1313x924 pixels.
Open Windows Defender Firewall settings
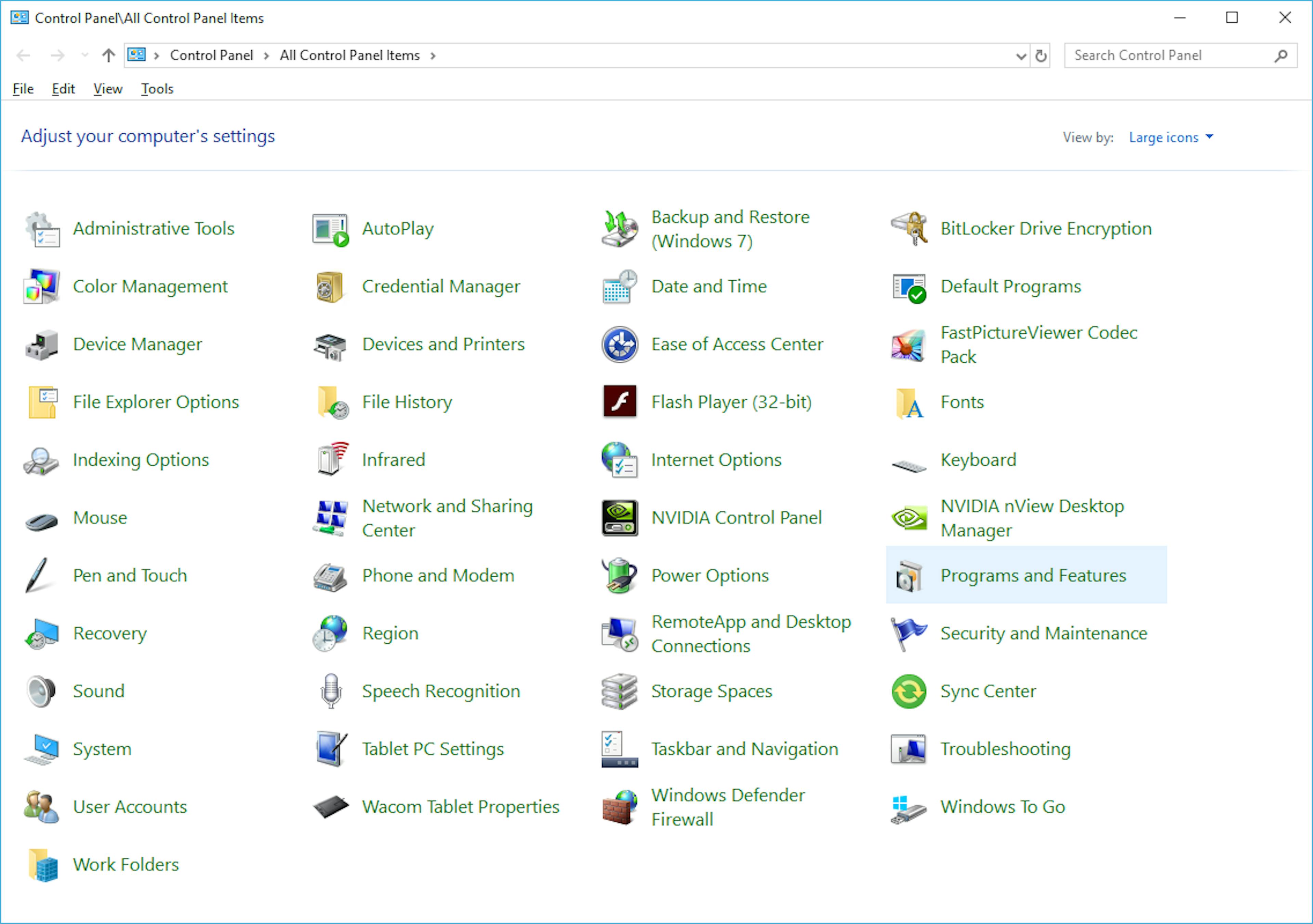pyautogui.click(x=727, y=806)
